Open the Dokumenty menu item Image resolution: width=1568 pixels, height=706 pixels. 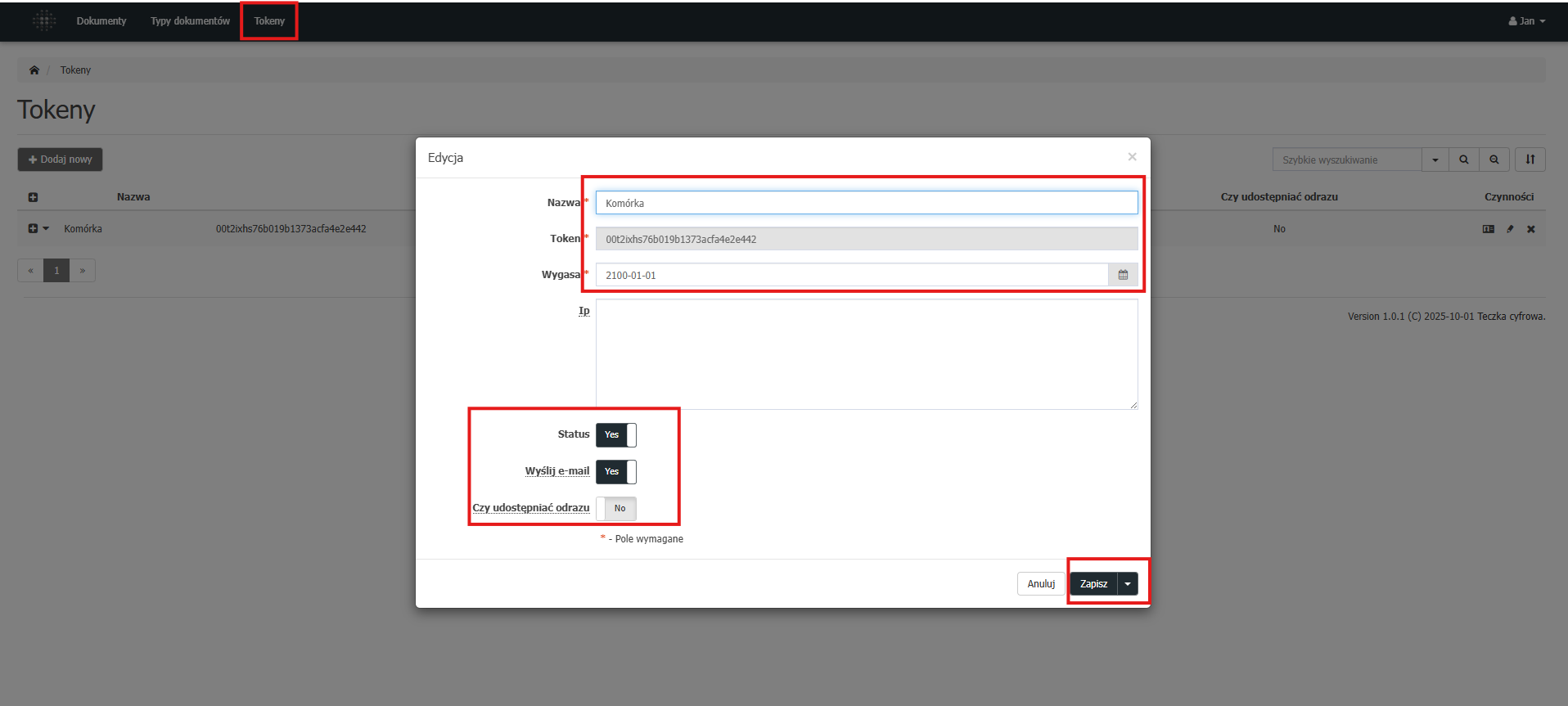[x=101, y=21]
